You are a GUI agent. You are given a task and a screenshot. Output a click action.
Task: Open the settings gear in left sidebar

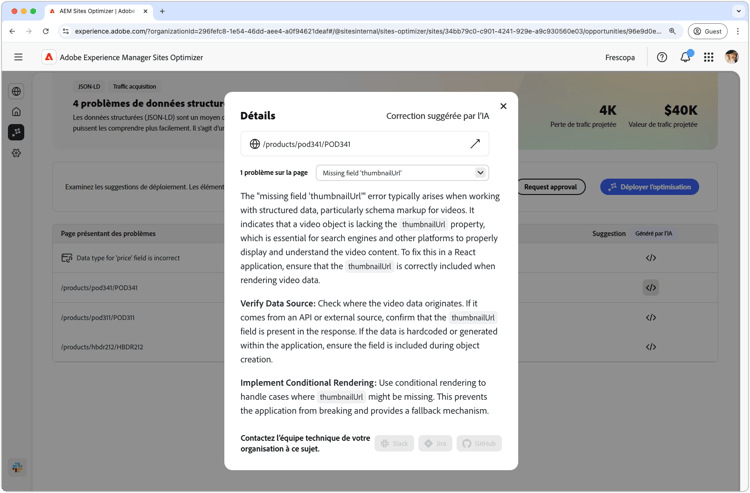pyautogui.click(x=16, y=153)
